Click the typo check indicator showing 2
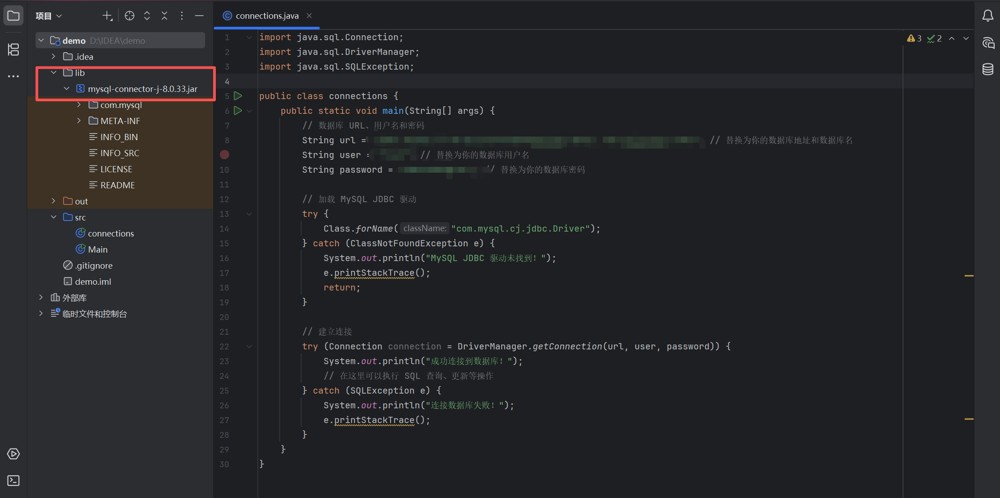 [x=934, y=39]
